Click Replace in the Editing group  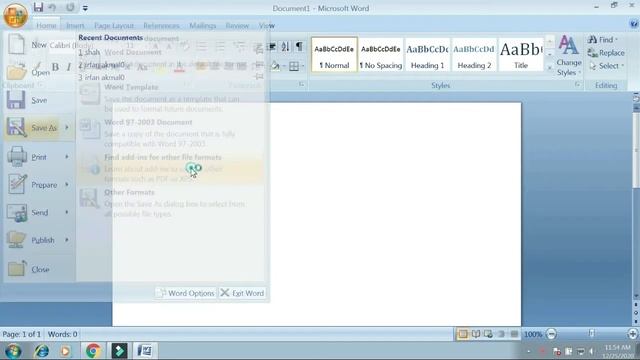coord(606,53)
